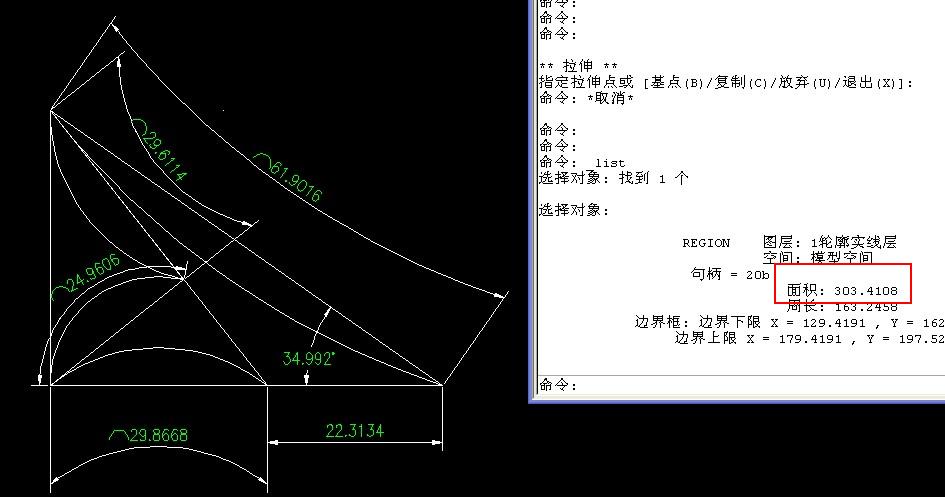Select the arc length dimension text 24.9606
The width and height of the screenshot is (945, 497).
tap(86, 277)
